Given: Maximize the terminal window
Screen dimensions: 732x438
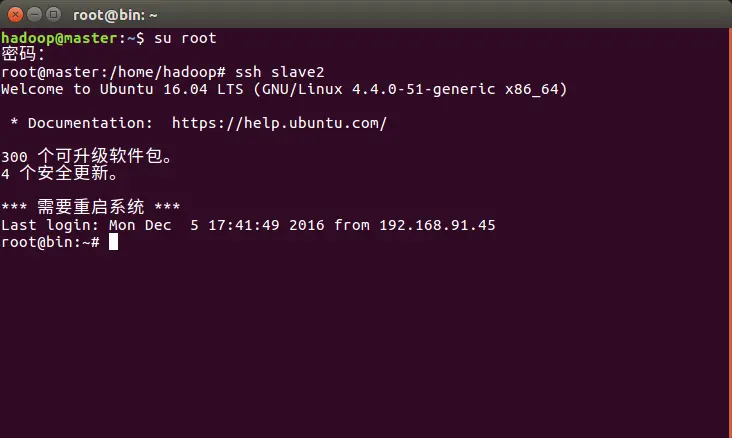Looking at the screenshot, I should point(54,15).
